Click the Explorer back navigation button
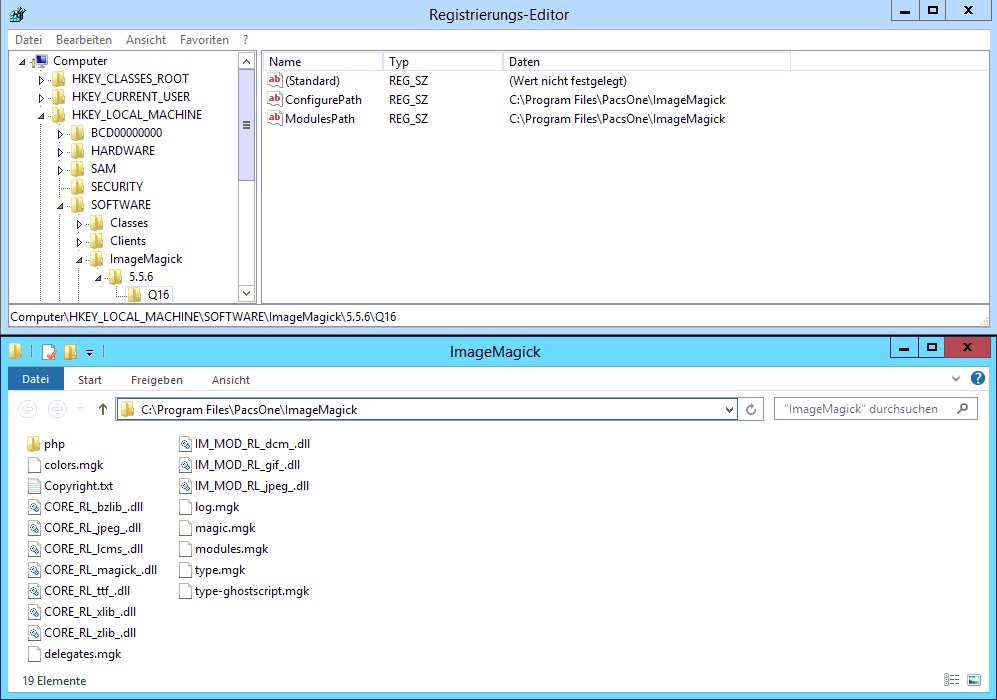 (27, 409)
